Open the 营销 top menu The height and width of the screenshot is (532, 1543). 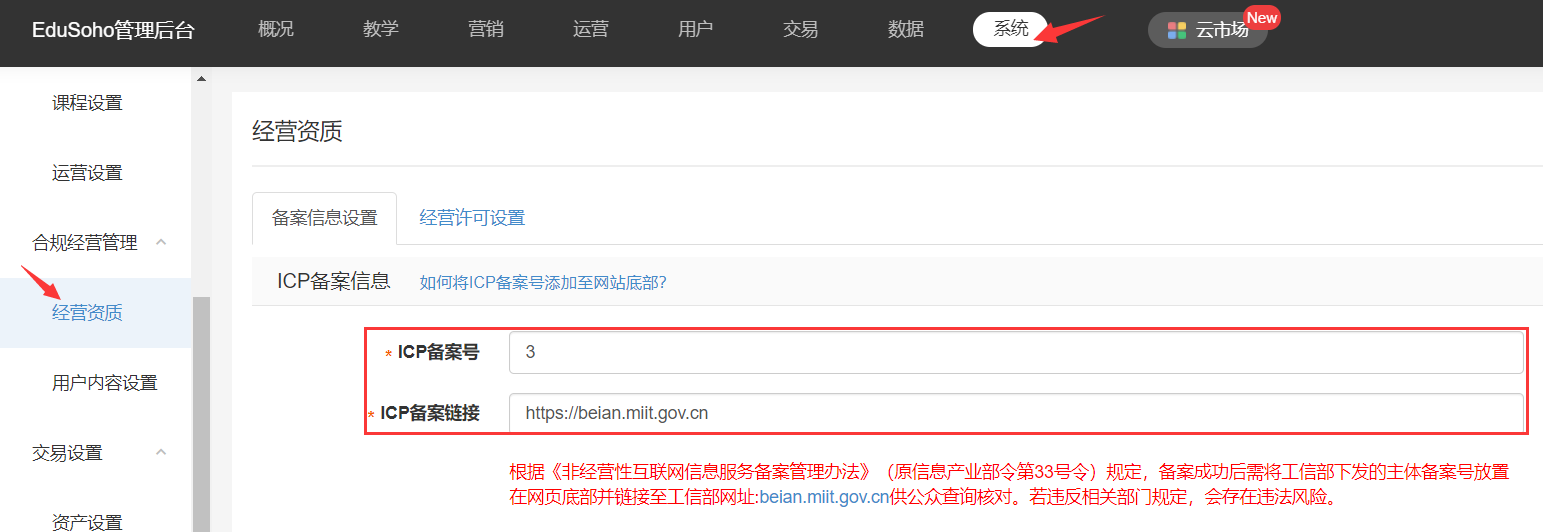[486, 29]
